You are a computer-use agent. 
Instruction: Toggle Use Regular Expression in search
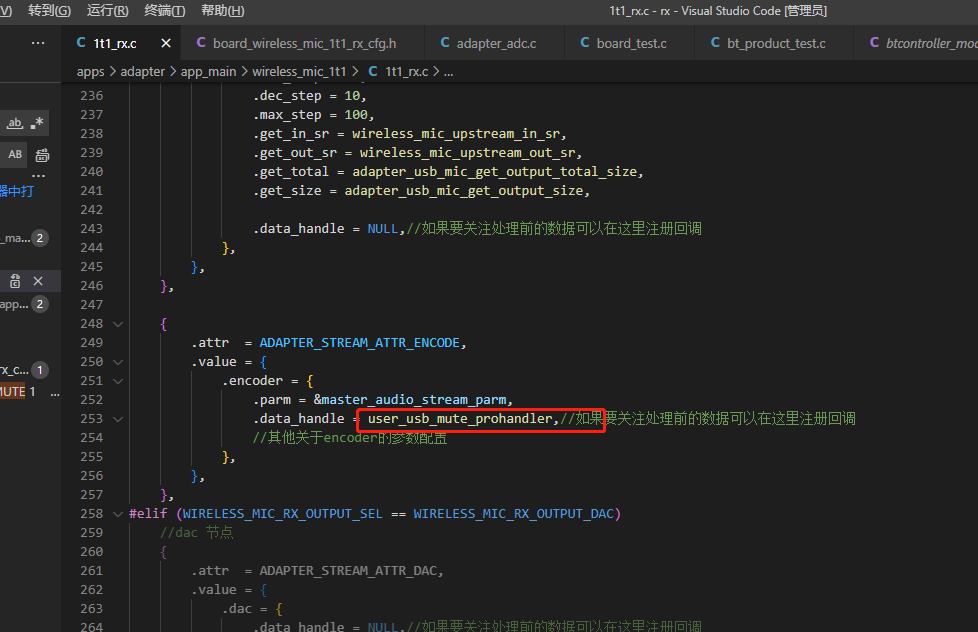click(37, 123)
